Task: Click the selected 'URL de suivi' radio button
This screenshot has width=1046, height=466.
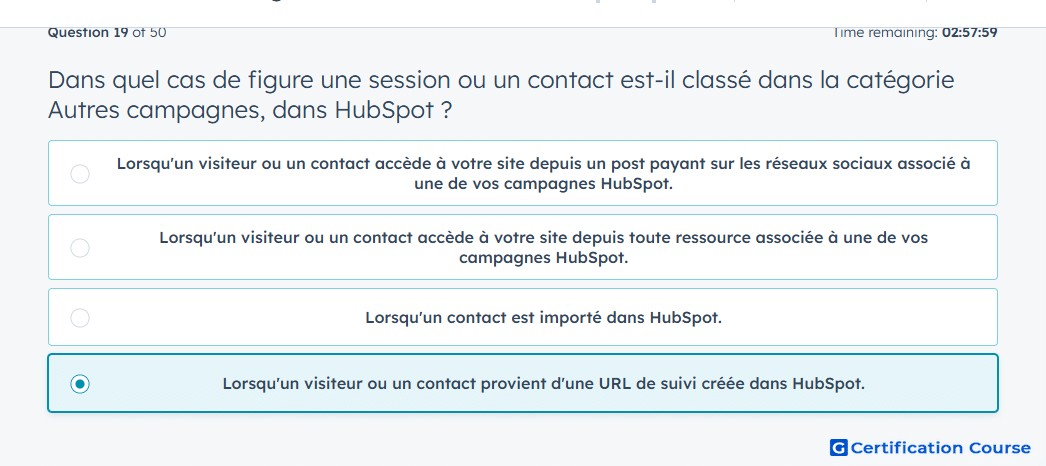Action: click(80, 384)
